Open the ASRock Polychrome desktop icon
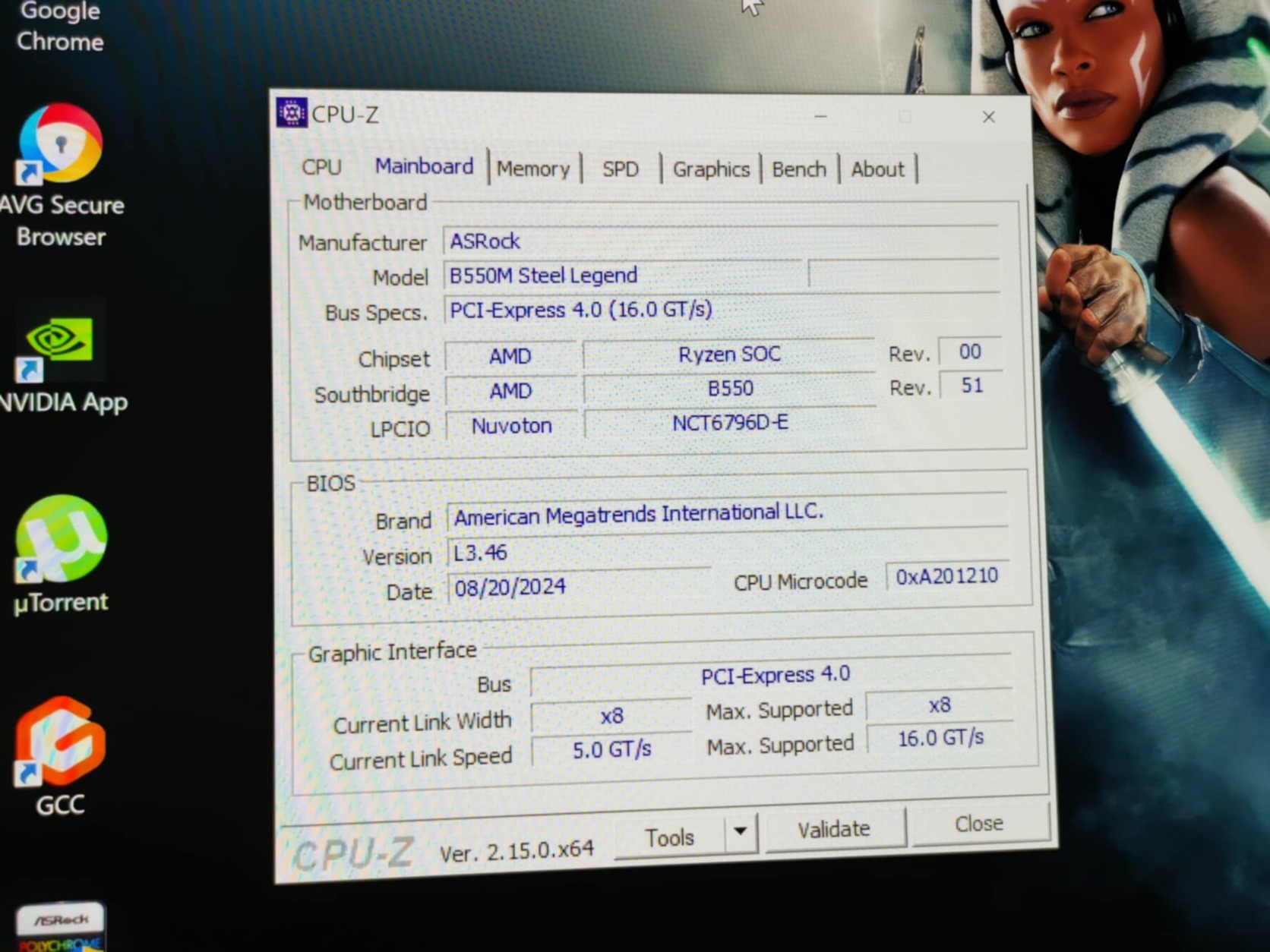Viewport: 1270px width, 952px height. pyautogui.click(x=61, y=927)
